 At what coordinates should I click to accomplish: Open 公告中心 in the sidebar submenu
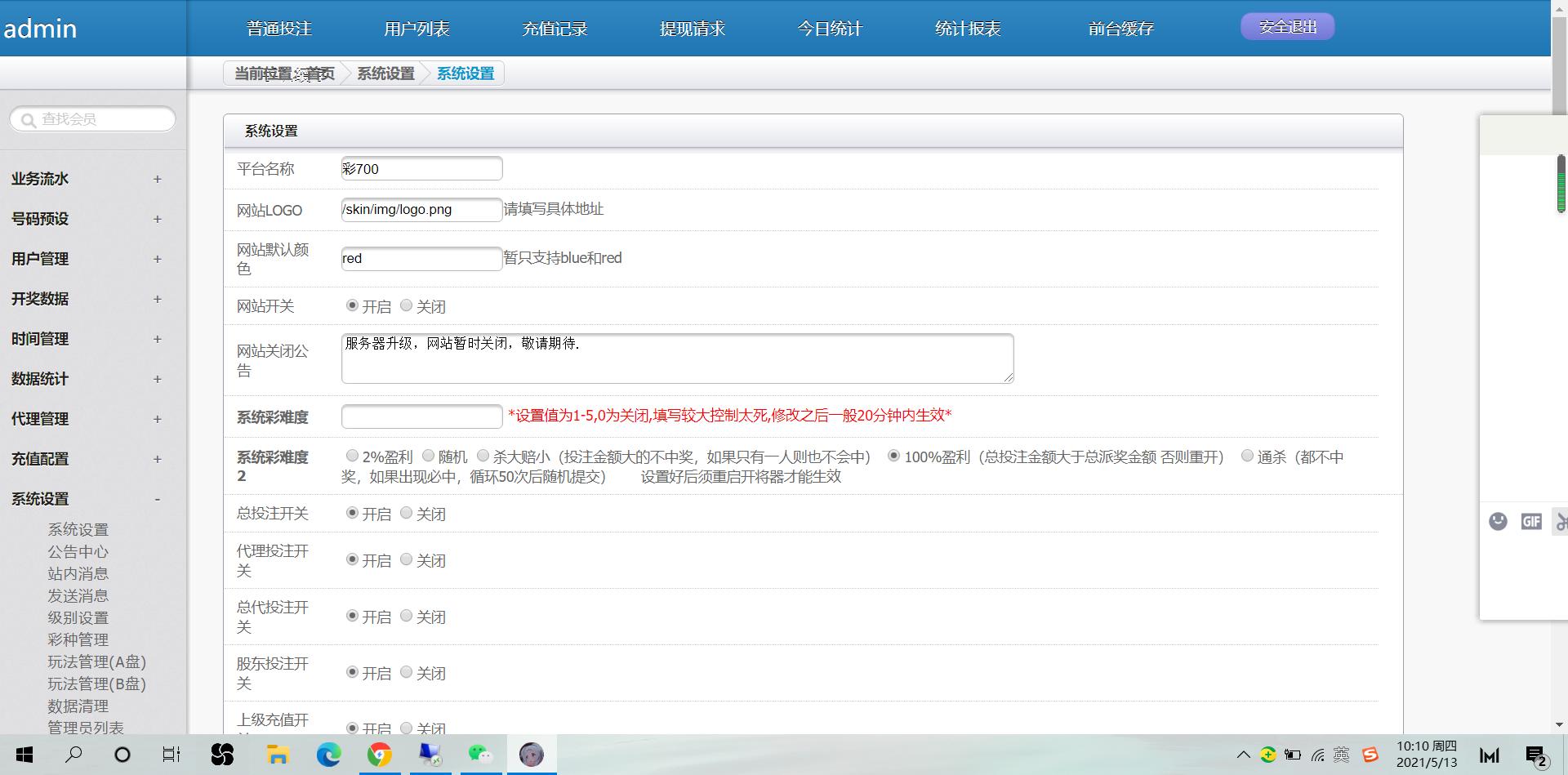(x=78, y=552)
